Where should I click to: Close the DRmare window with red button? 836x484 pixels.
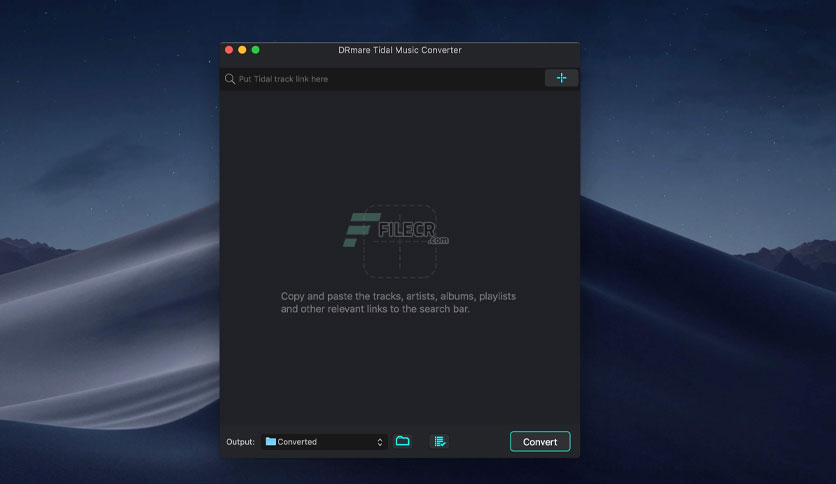229,50
